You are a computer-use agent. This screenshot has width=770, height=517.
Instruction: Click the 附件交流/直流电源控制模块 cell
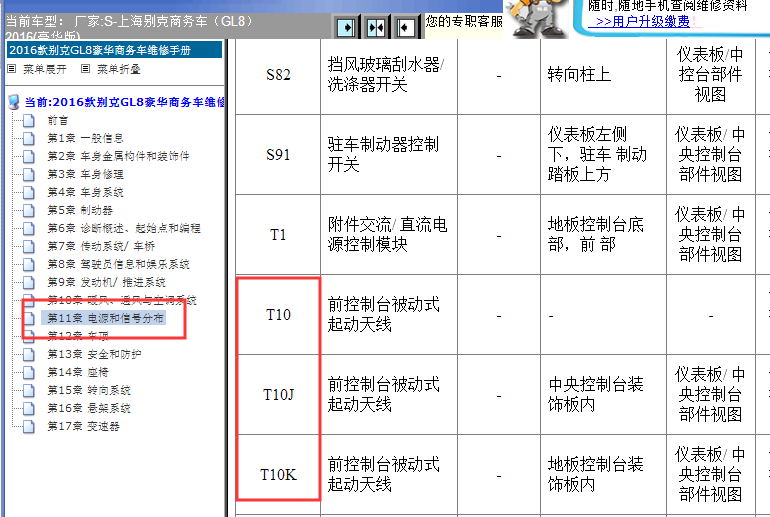389,235
